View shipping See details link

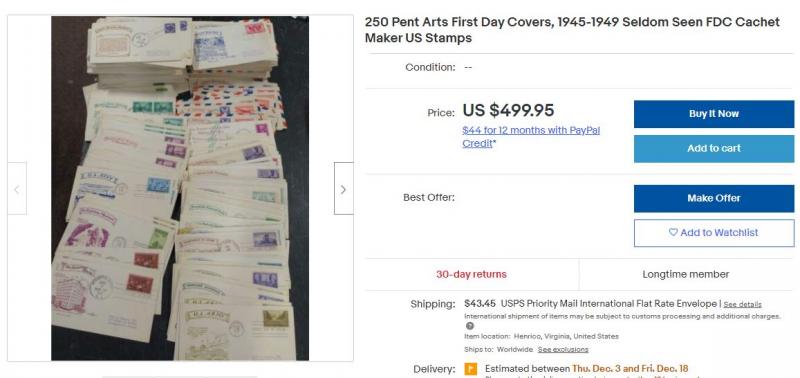tap(742, 305)
